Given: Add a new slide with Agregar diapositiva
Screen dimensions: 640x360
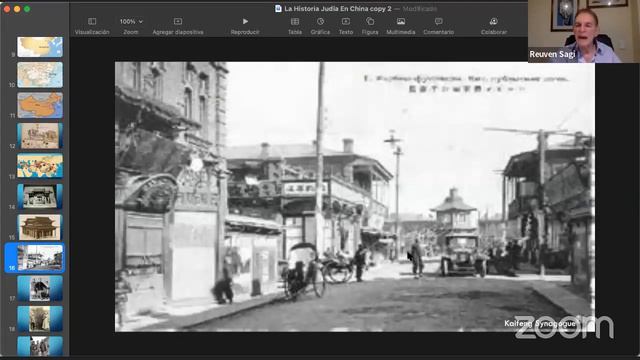Looking at the screenshot, I should 178,26.
